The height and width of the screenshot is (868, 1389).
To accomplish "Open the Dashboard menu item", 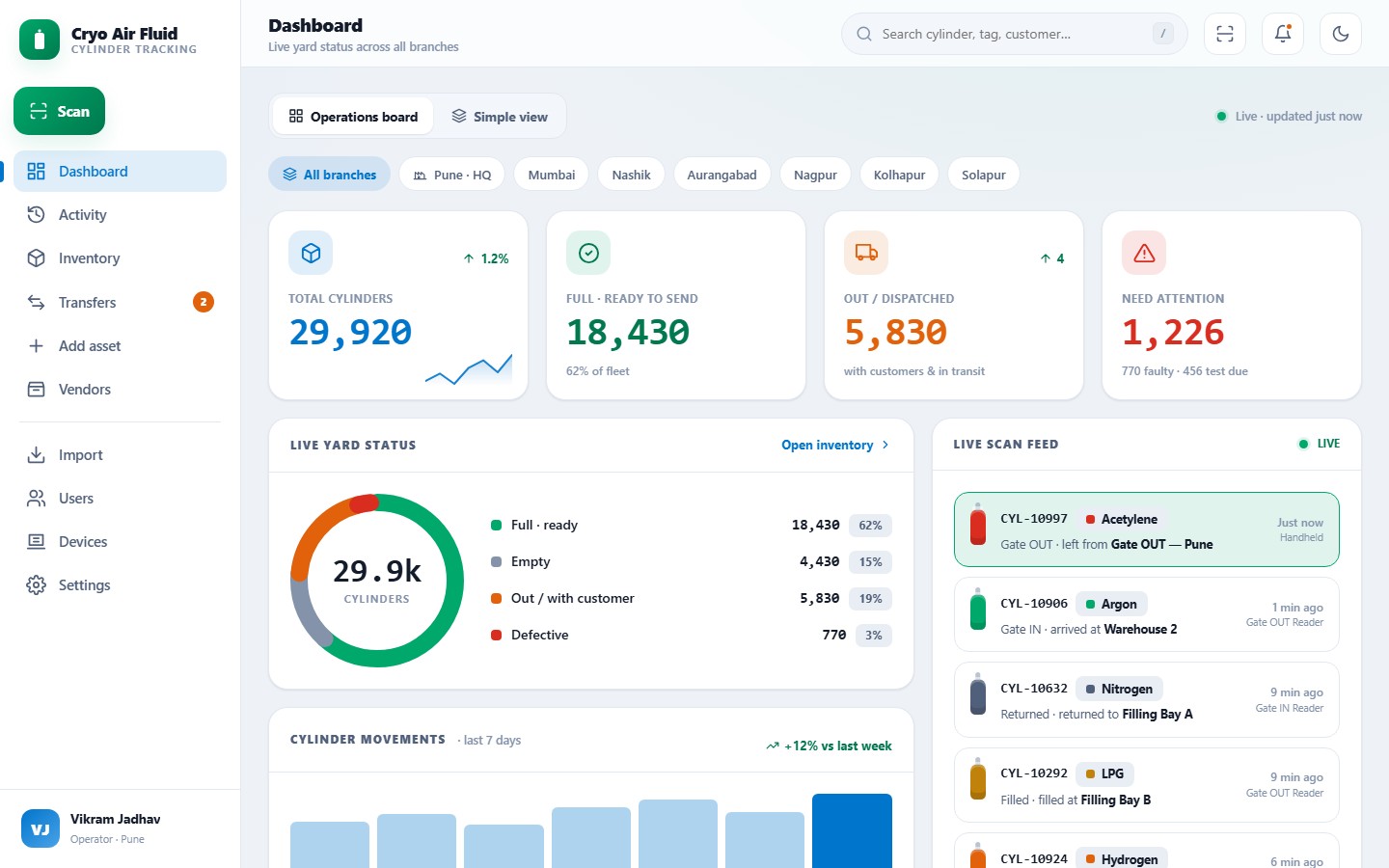I will pos(120,171).
